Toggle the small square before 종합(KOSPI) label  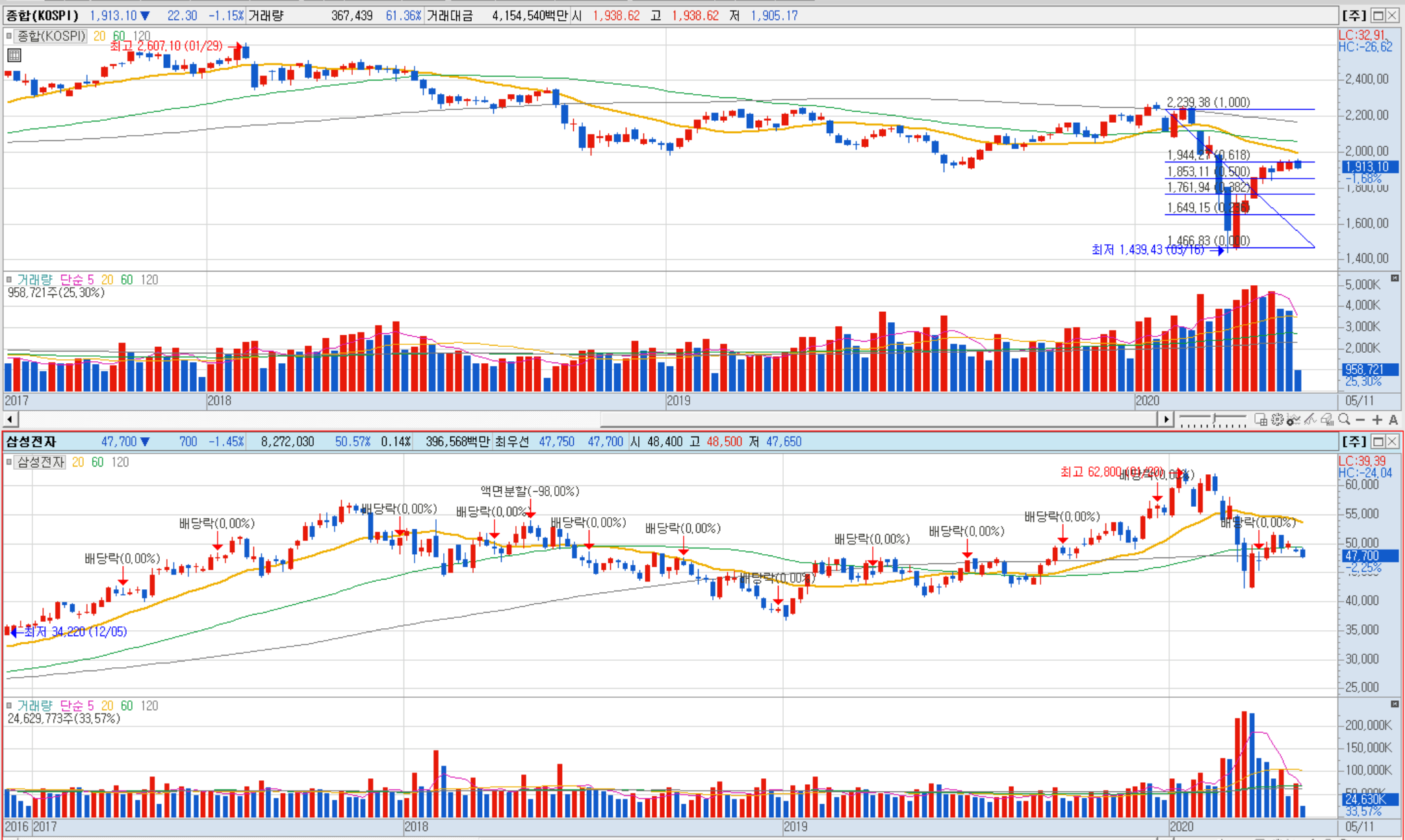tap(9, 36)
